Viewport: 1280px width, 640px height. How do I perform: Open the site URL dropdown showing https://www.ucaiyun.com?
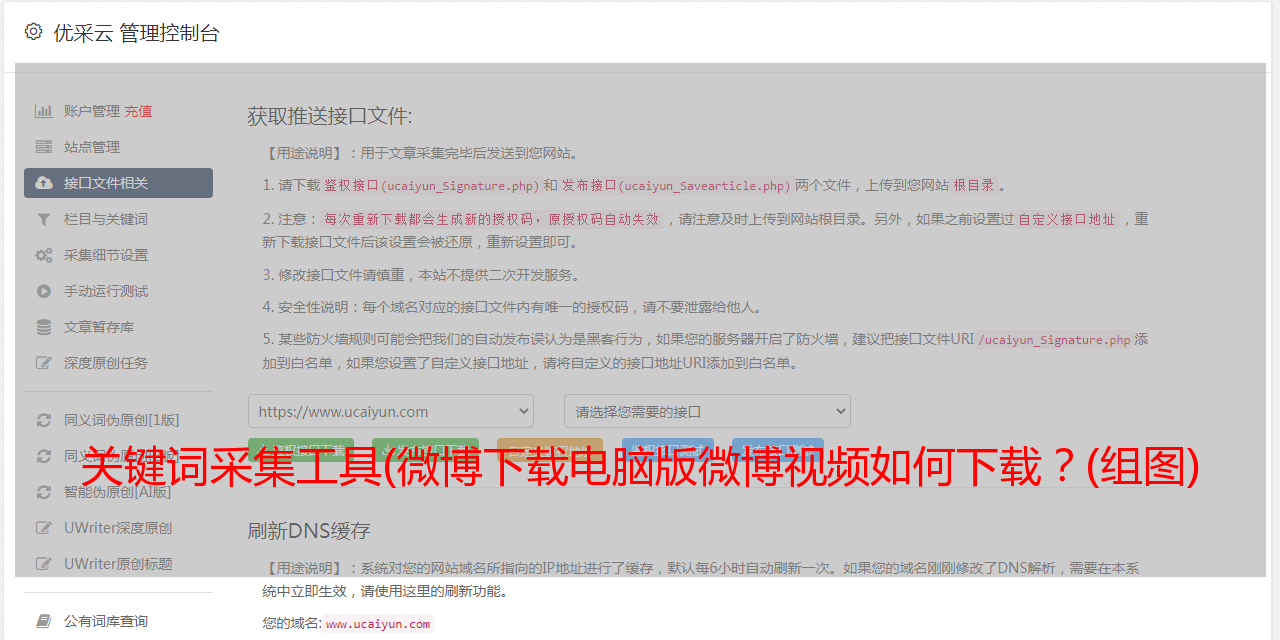[391, 411]
